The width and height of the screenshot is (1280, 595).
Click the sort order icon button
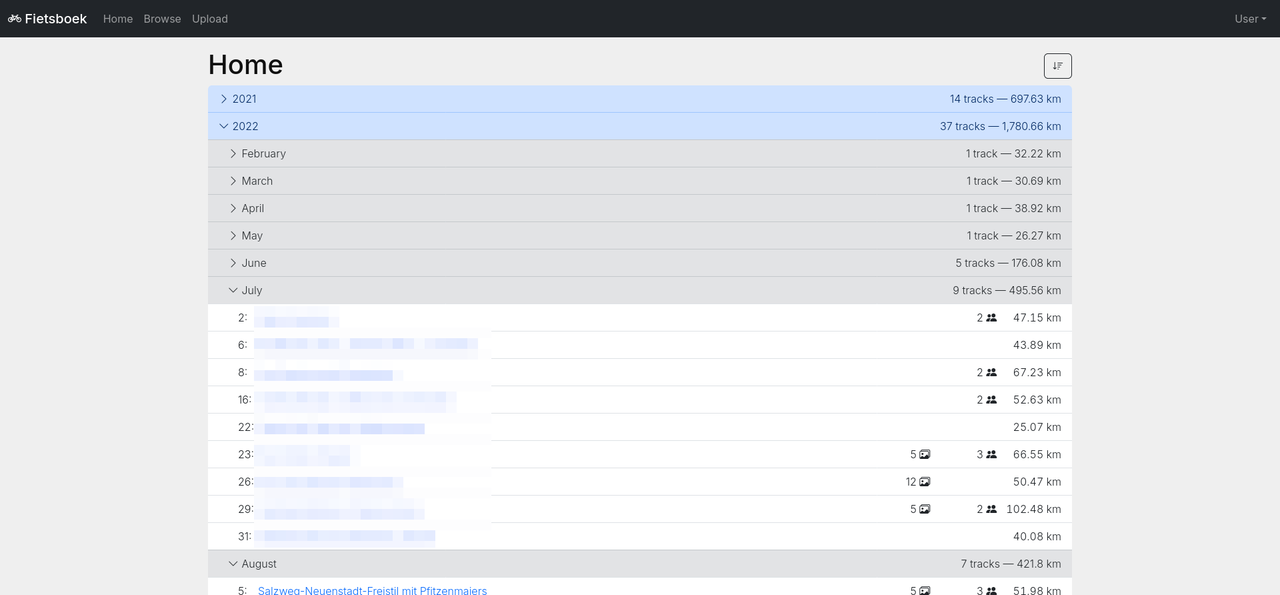[1057, 66]
